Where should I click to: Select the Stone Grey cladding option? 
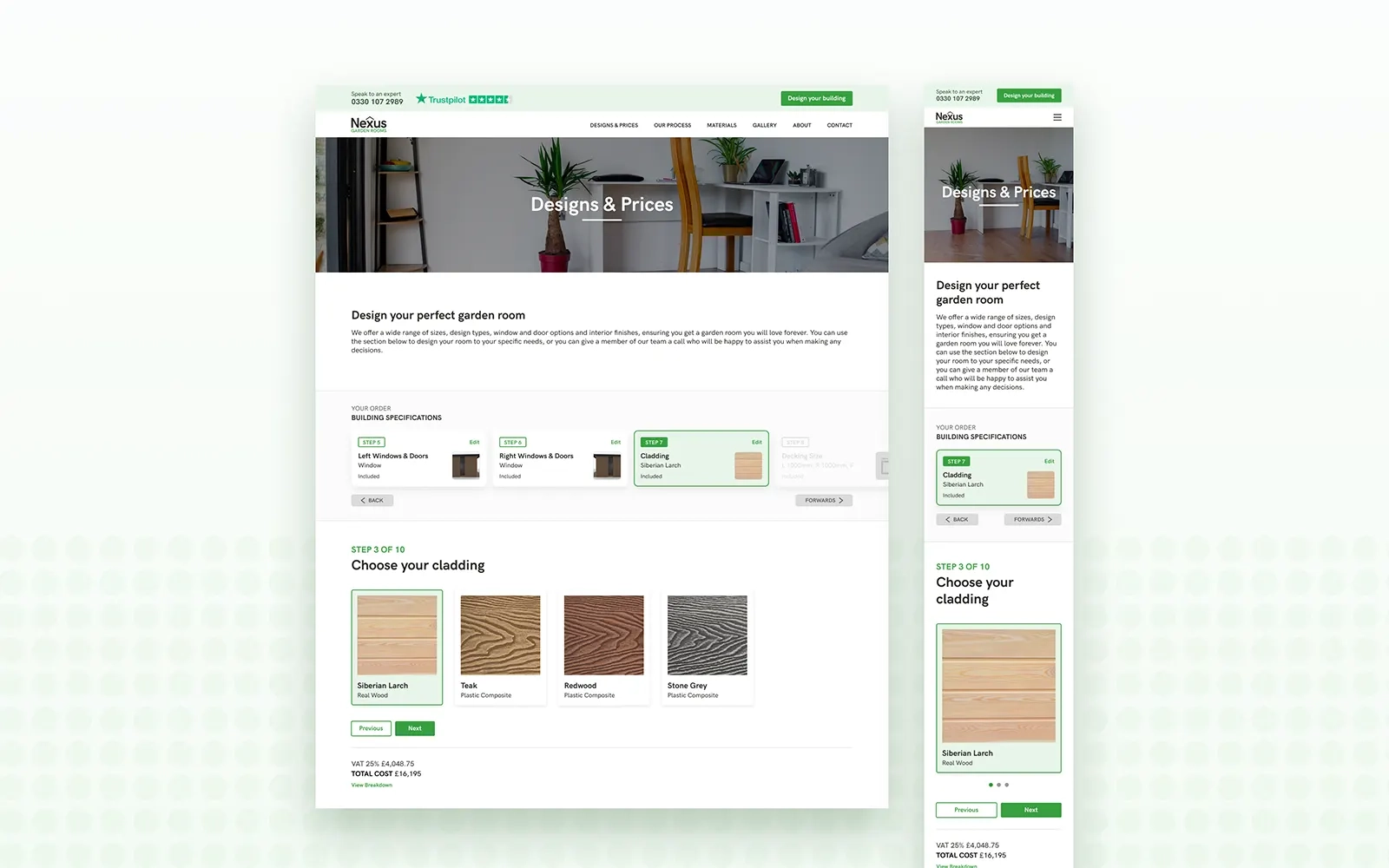[707, 635]
